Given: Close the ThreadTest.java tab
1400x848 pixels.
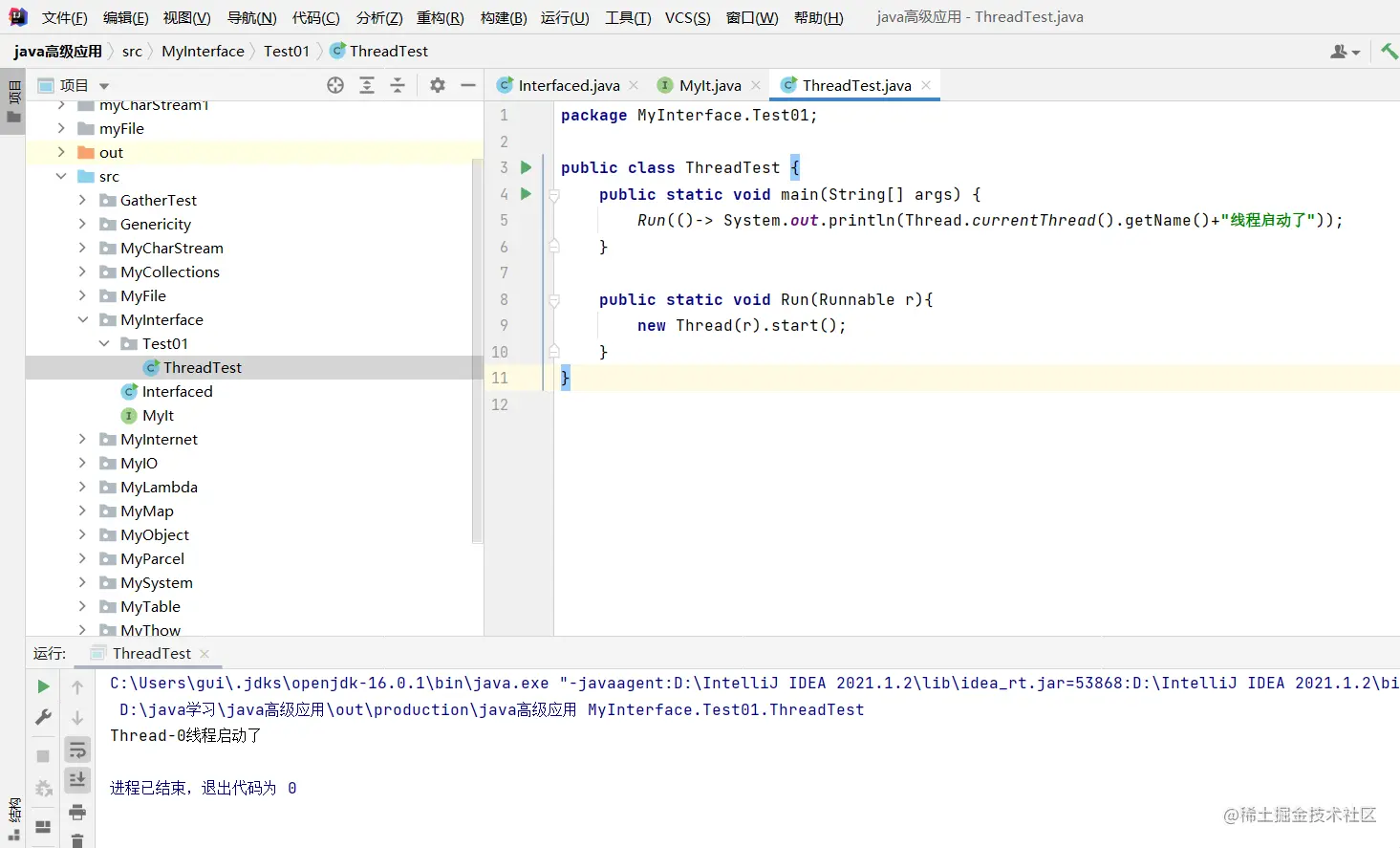Looking at the screenshot, I should (926, 85).
